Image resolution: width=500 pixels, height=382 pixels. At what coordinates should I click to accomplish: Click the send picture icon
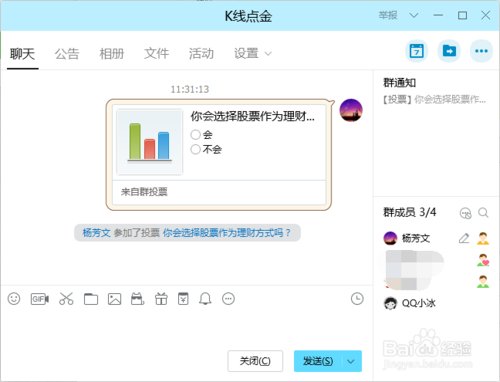pyautogui.click(x=114, y=299)
